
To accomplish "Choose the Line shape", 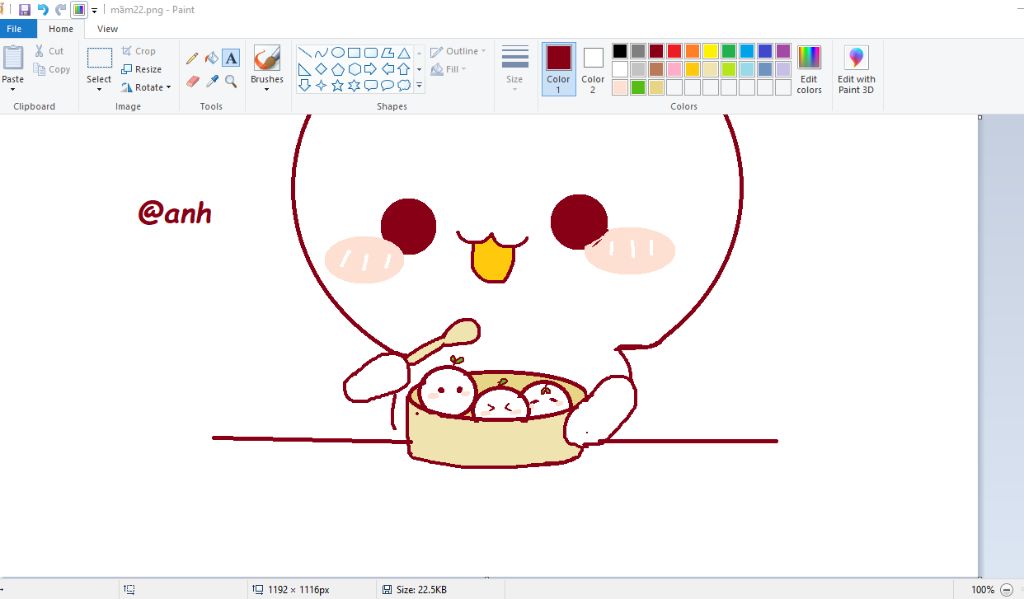I will pos(304,53).
